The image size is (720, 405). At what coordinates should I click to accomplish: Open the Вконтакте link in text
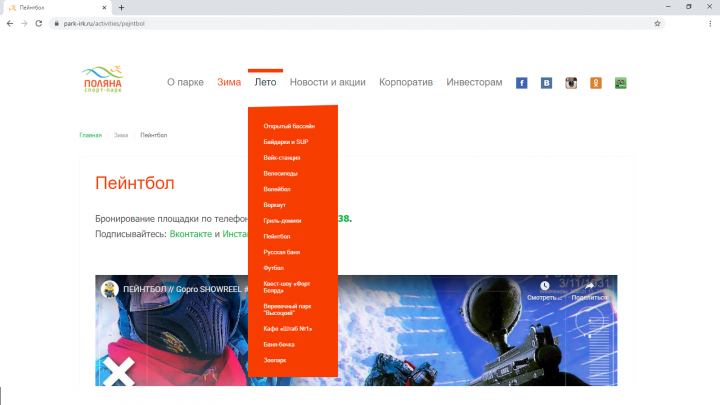(x=191, y=234)
